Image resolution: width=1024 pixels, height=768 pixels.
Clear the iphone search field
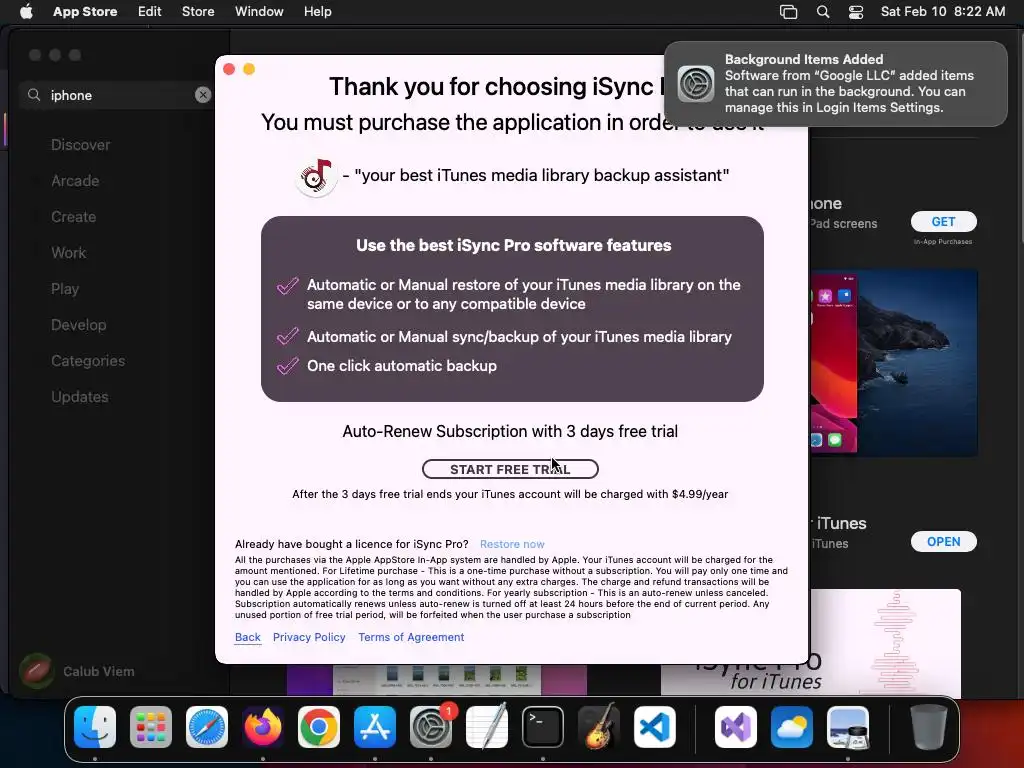[203, 95]
